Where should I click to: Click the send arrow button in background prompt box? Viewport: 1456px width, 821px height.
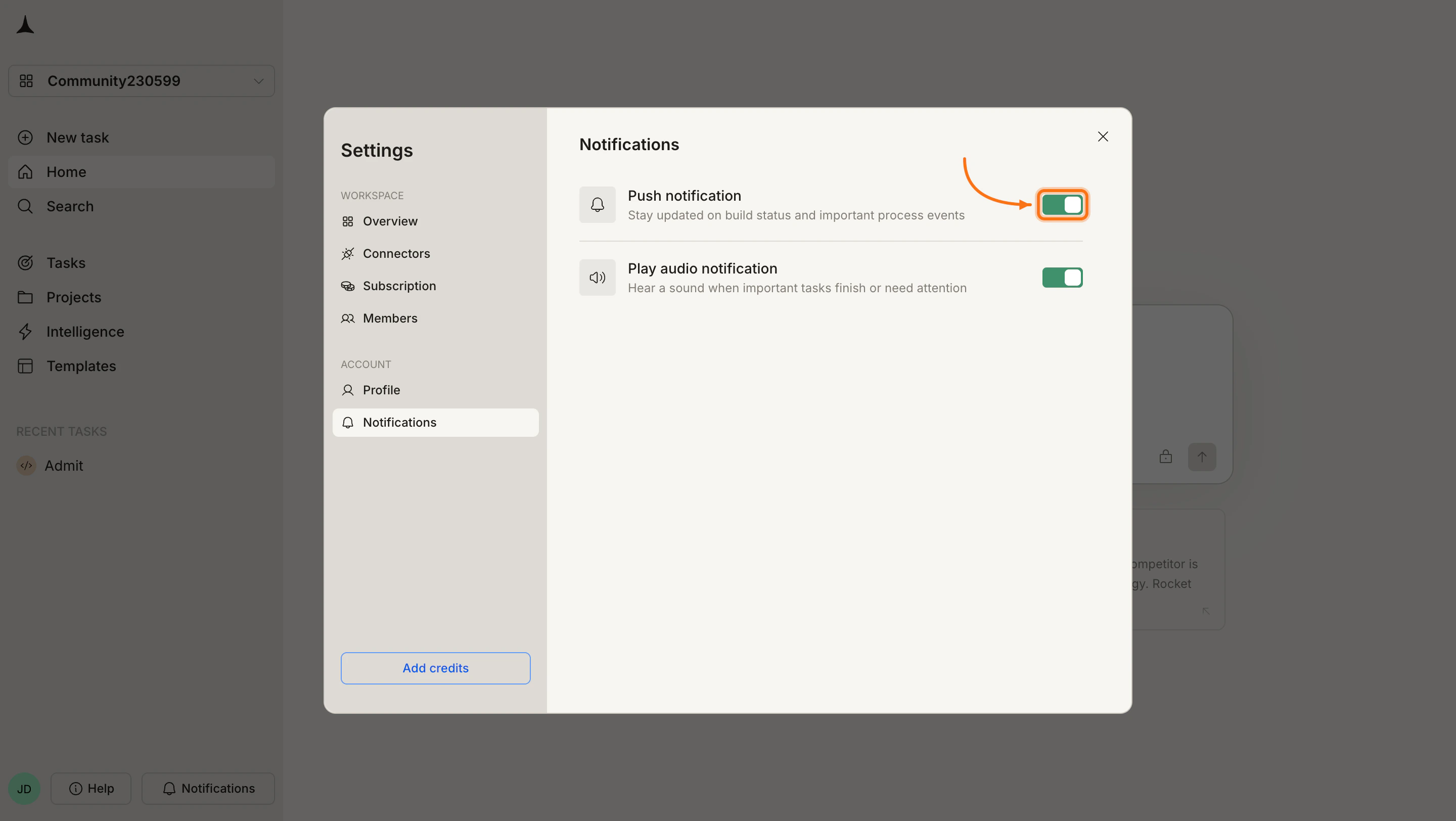tap(1202, 457)
